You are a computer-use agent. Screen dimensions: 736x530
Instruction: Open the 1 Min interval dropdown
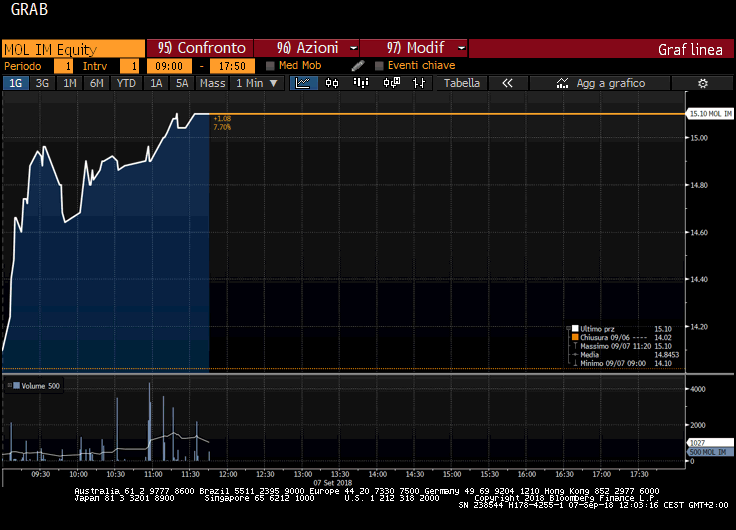pyautogui.click(x=256, y=83)
